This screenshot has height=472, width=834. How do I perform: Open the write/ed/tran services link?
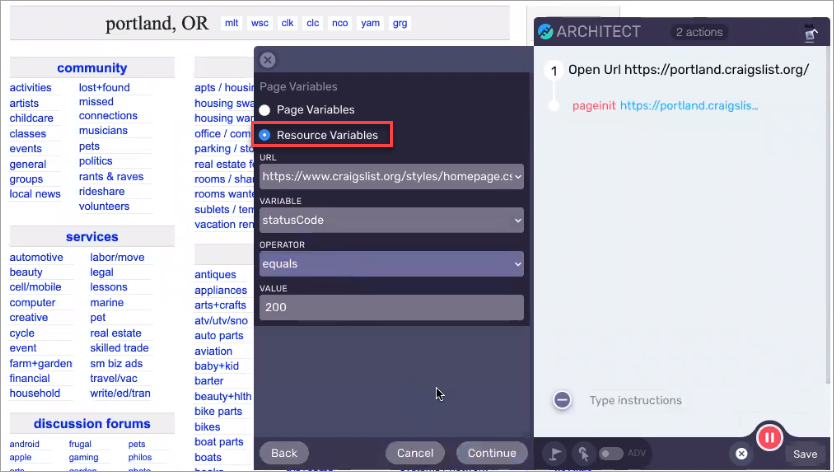click(x=120, y=393)
